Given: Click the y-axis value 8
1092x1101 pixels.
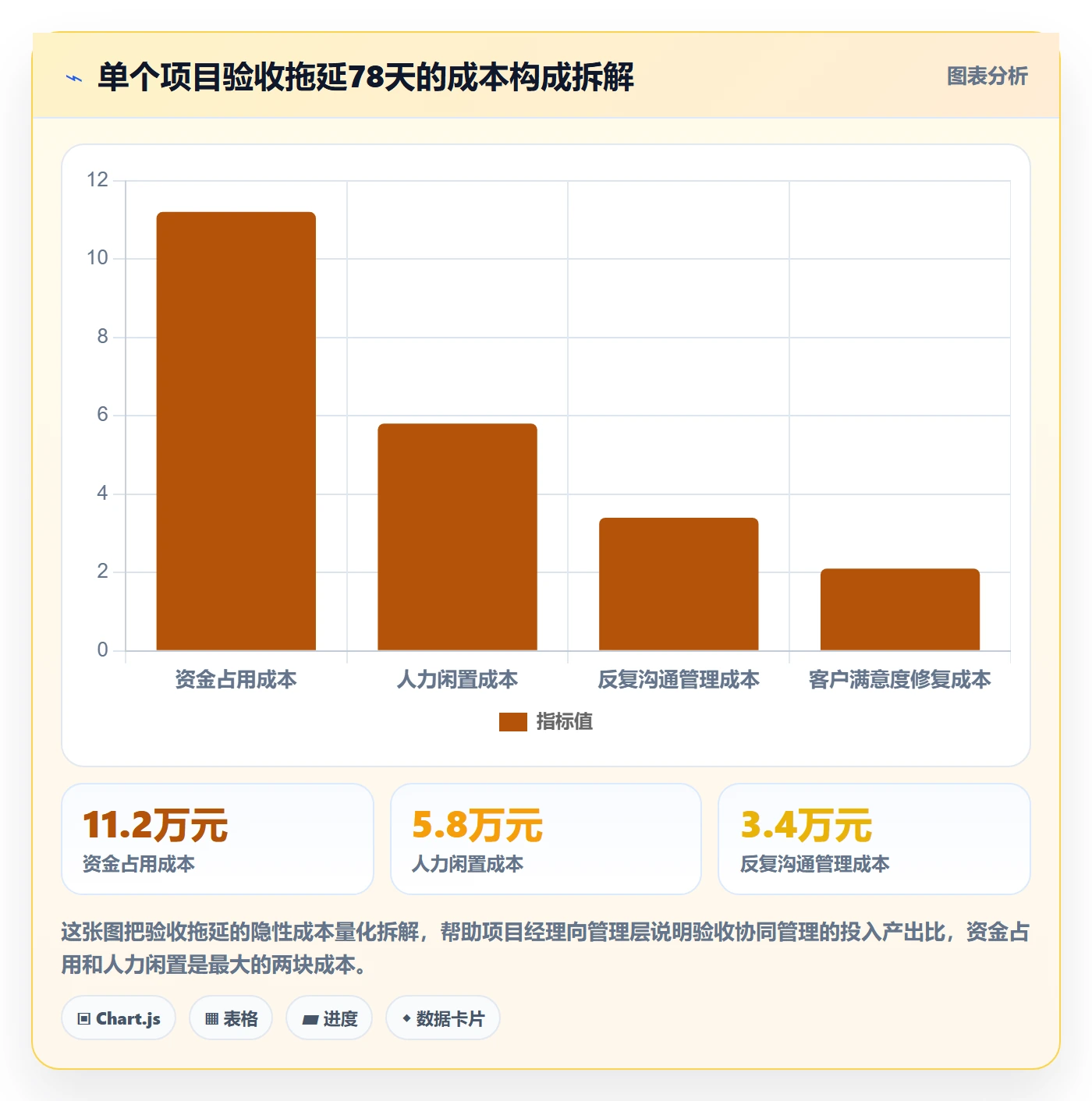Looking at the screenshot, I should [102, 337].
